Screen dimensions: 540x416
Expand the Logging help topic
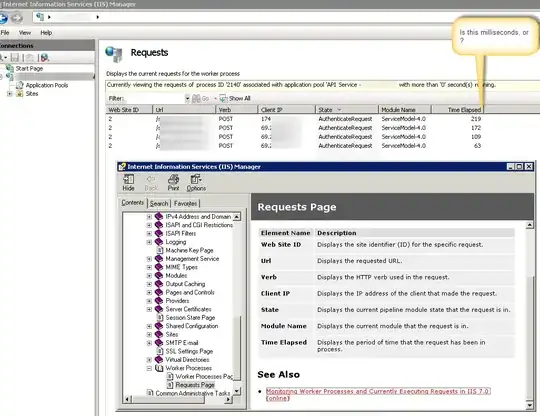point(149,242)
